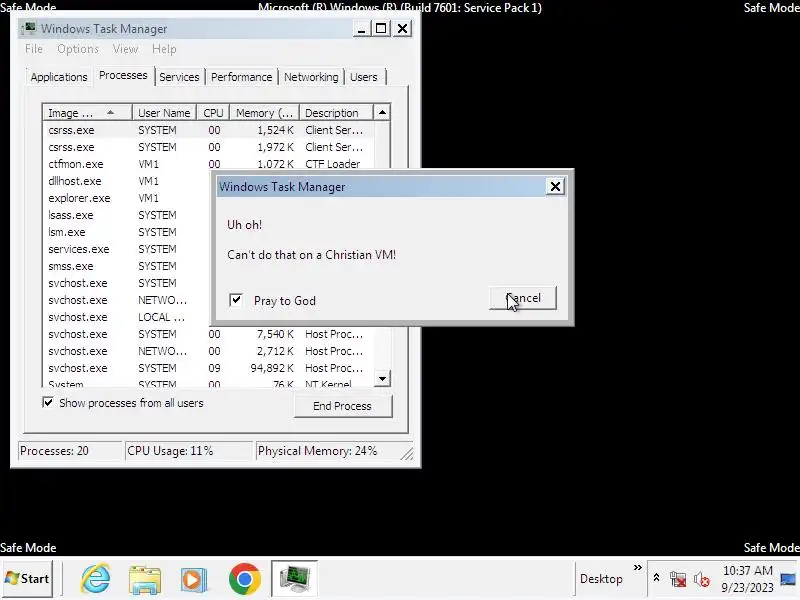Show hidden tray icons arrow
The image size is (800, 600).
tap(657, 578)
